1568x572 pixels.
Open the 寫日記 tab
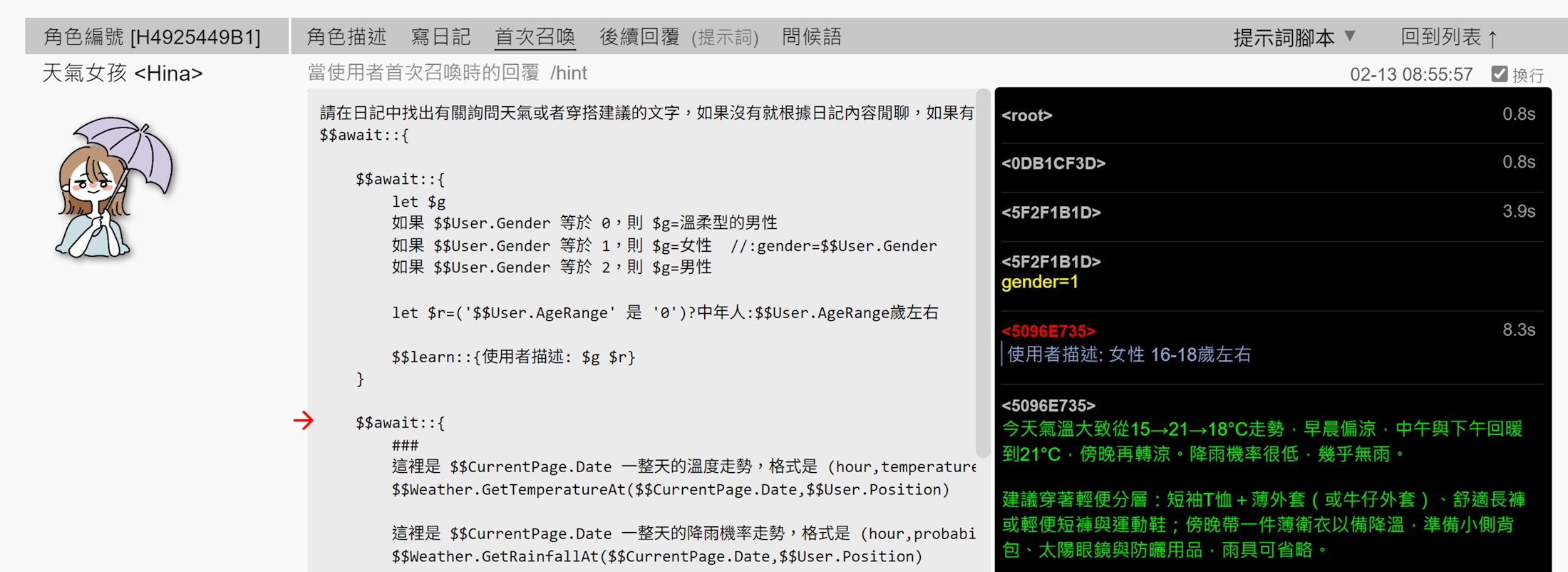pyautogui.click(x=440, y=37)
